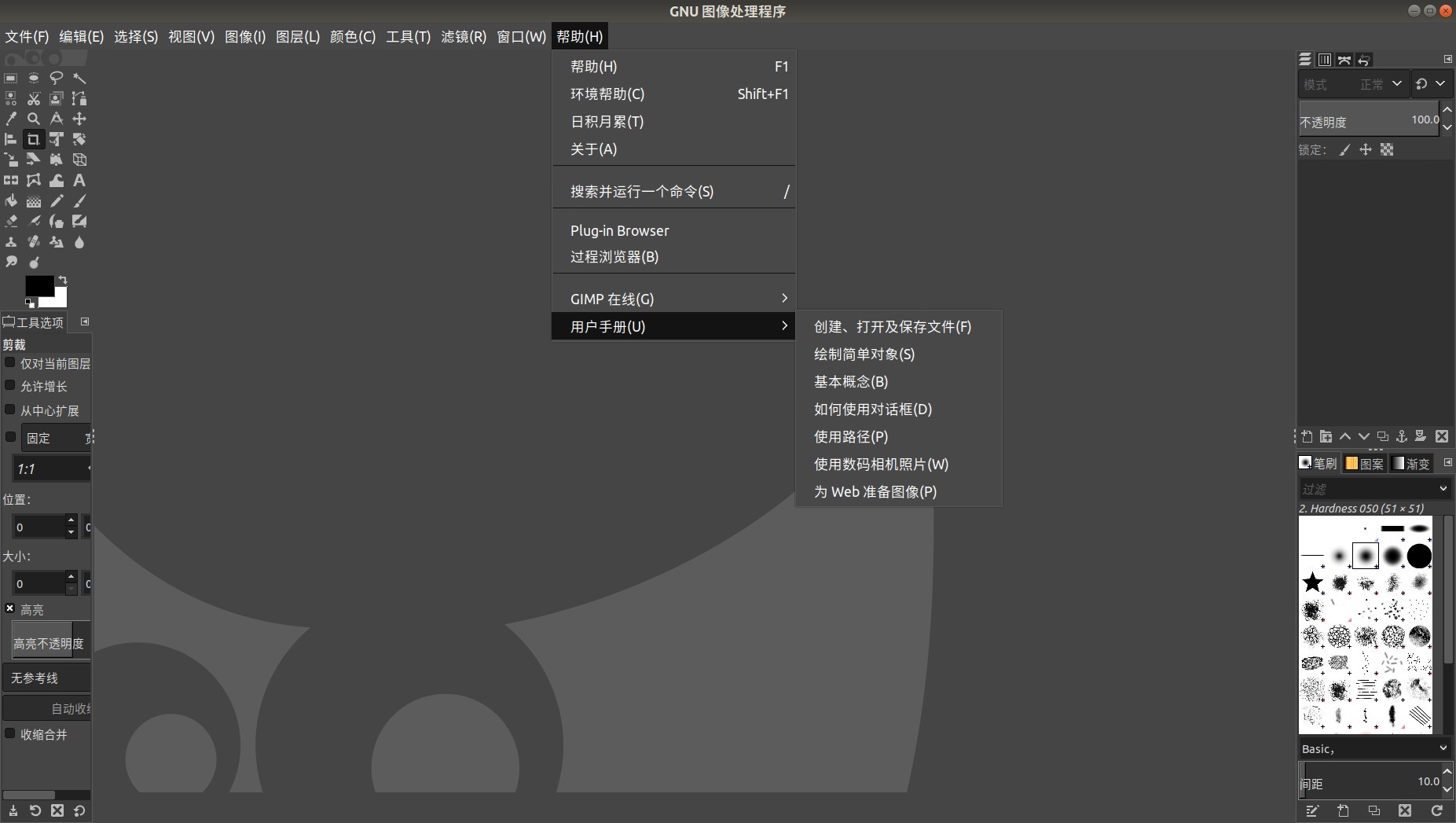Choose 关于(A) from help menu
The width and height of the screenshot is (1456, 823).
674,149
